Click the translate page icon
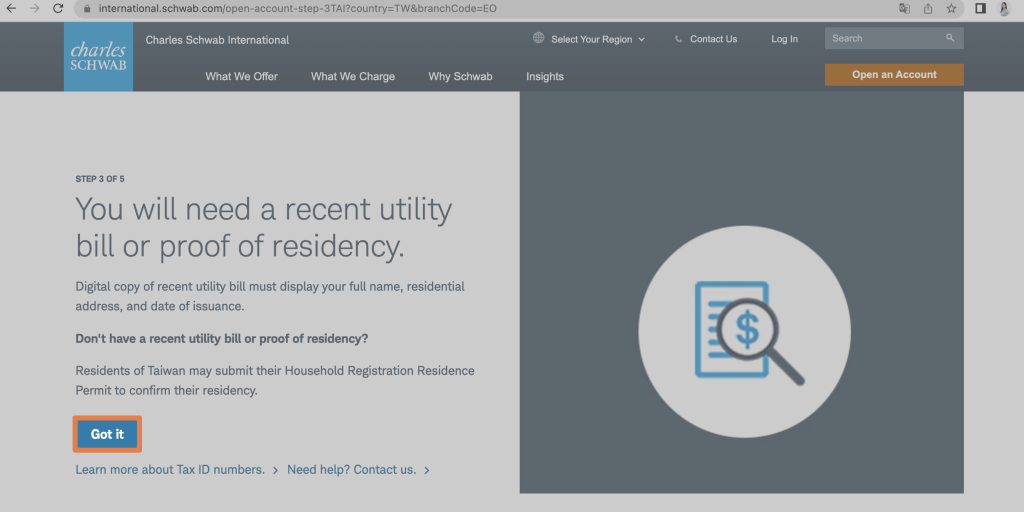The height and width of the screenshot is (512, 1024). point(904,8)
